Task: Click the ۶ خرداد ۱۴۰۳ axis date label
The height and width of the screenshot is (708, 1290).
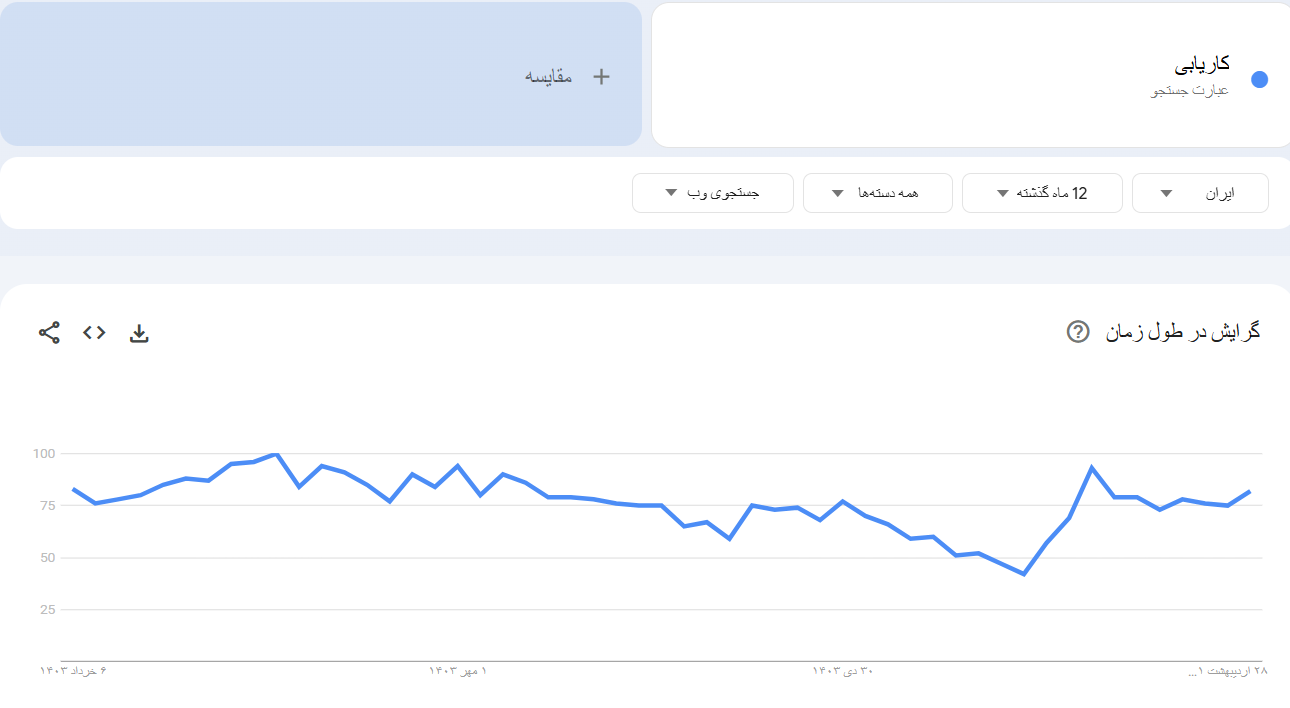Action: point(73,671)
